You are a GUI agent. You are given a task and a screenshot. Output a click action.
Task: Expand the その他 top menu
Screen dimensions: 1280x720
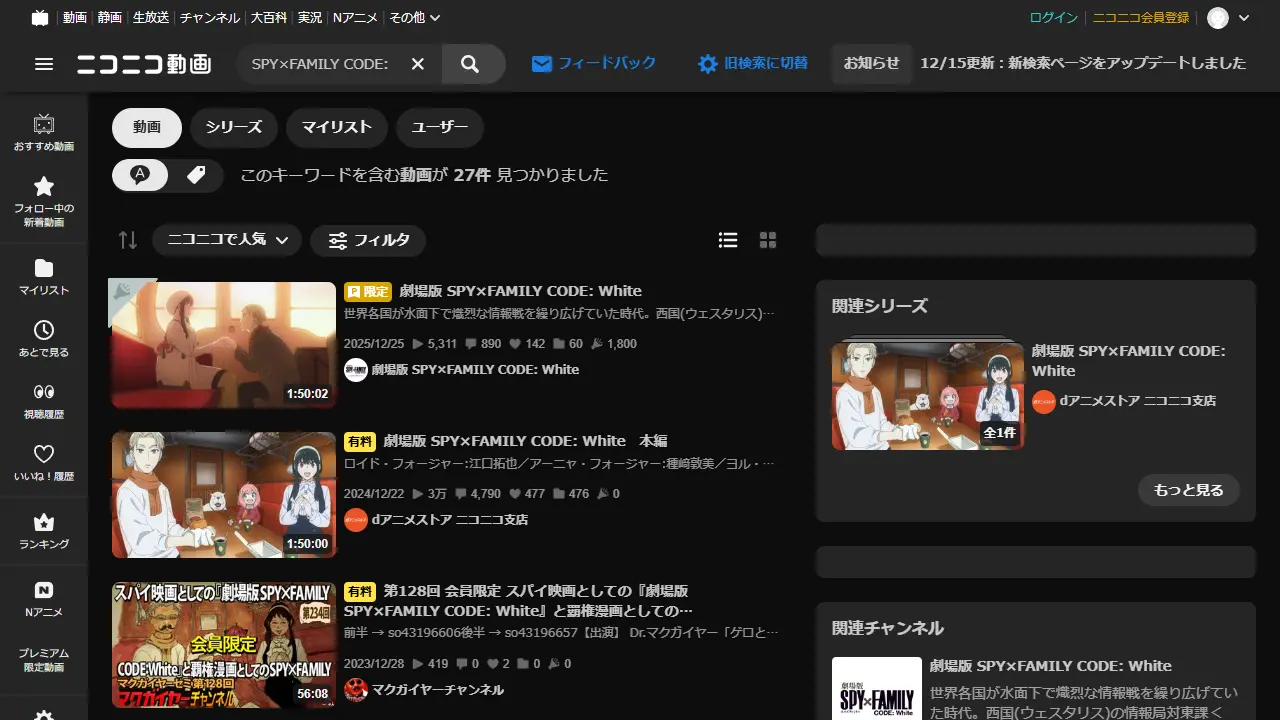coord(414,18)
